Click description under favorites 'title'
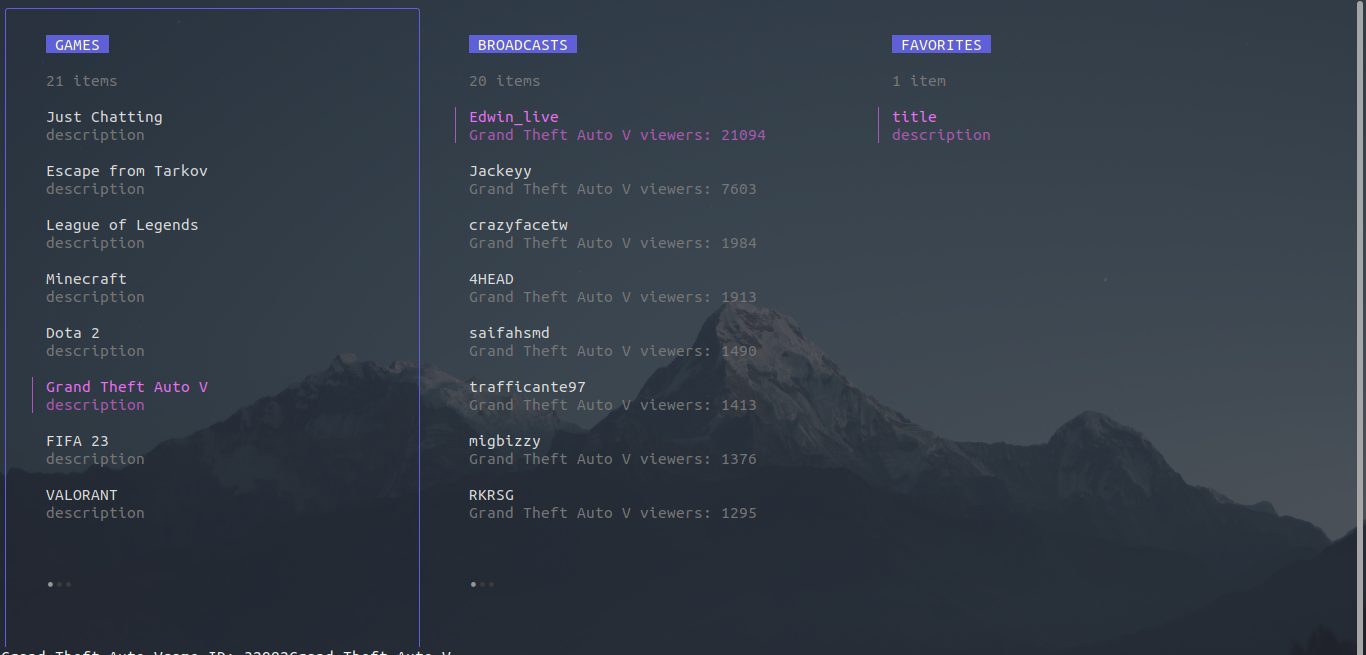This screenshot has height=655, width=1366. click(941, 135)
